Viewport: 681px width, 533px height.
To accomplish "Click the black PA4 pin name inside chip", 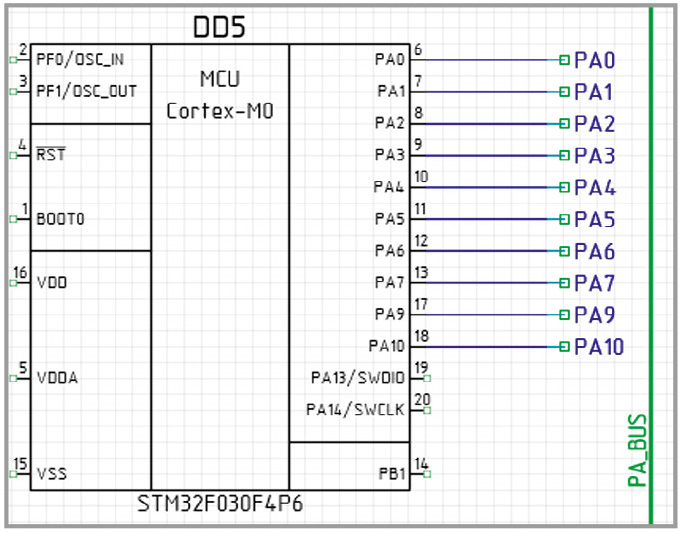I will [389, 187].
